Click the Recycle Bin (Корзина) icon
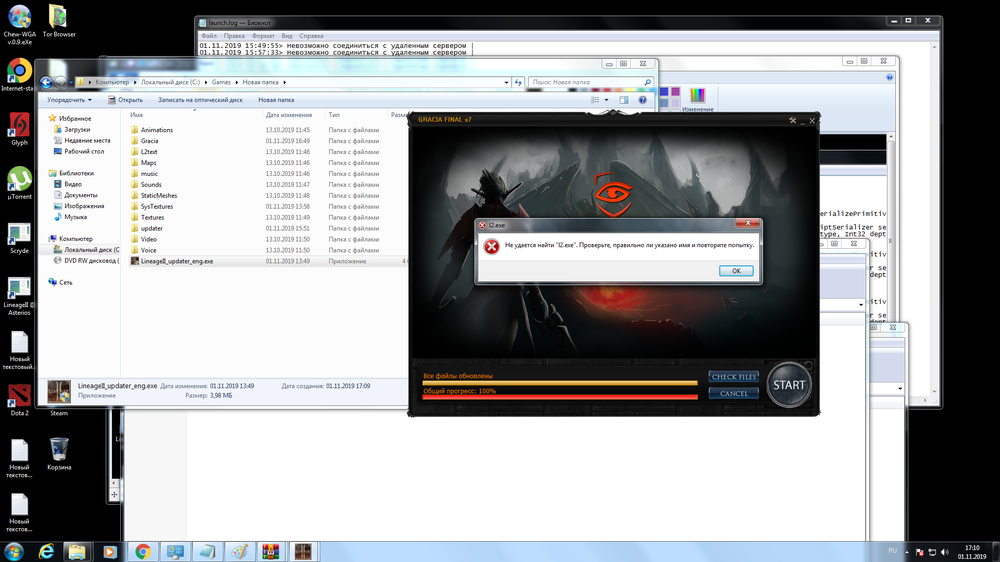 point(59,448)
